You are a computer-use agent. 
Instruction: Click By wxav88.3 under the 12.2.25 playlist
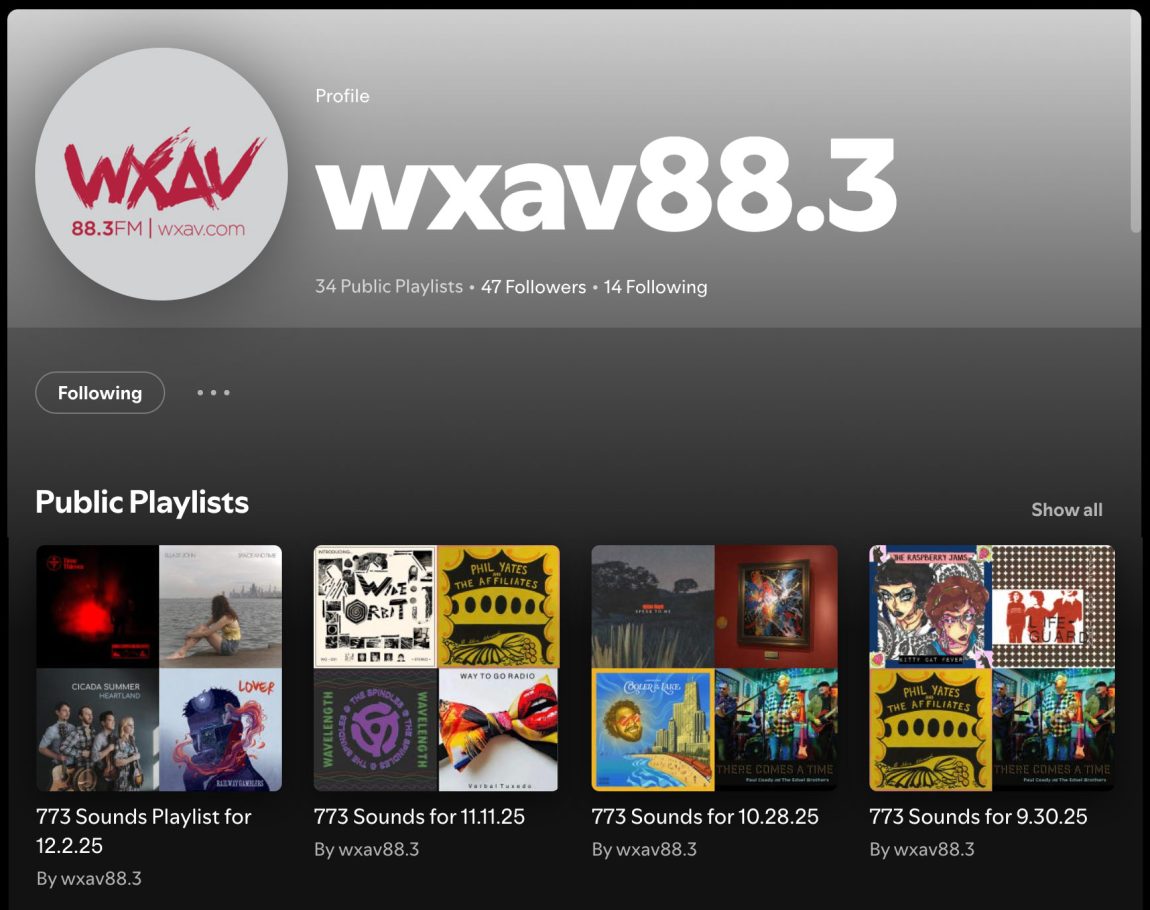pos(89,878)
